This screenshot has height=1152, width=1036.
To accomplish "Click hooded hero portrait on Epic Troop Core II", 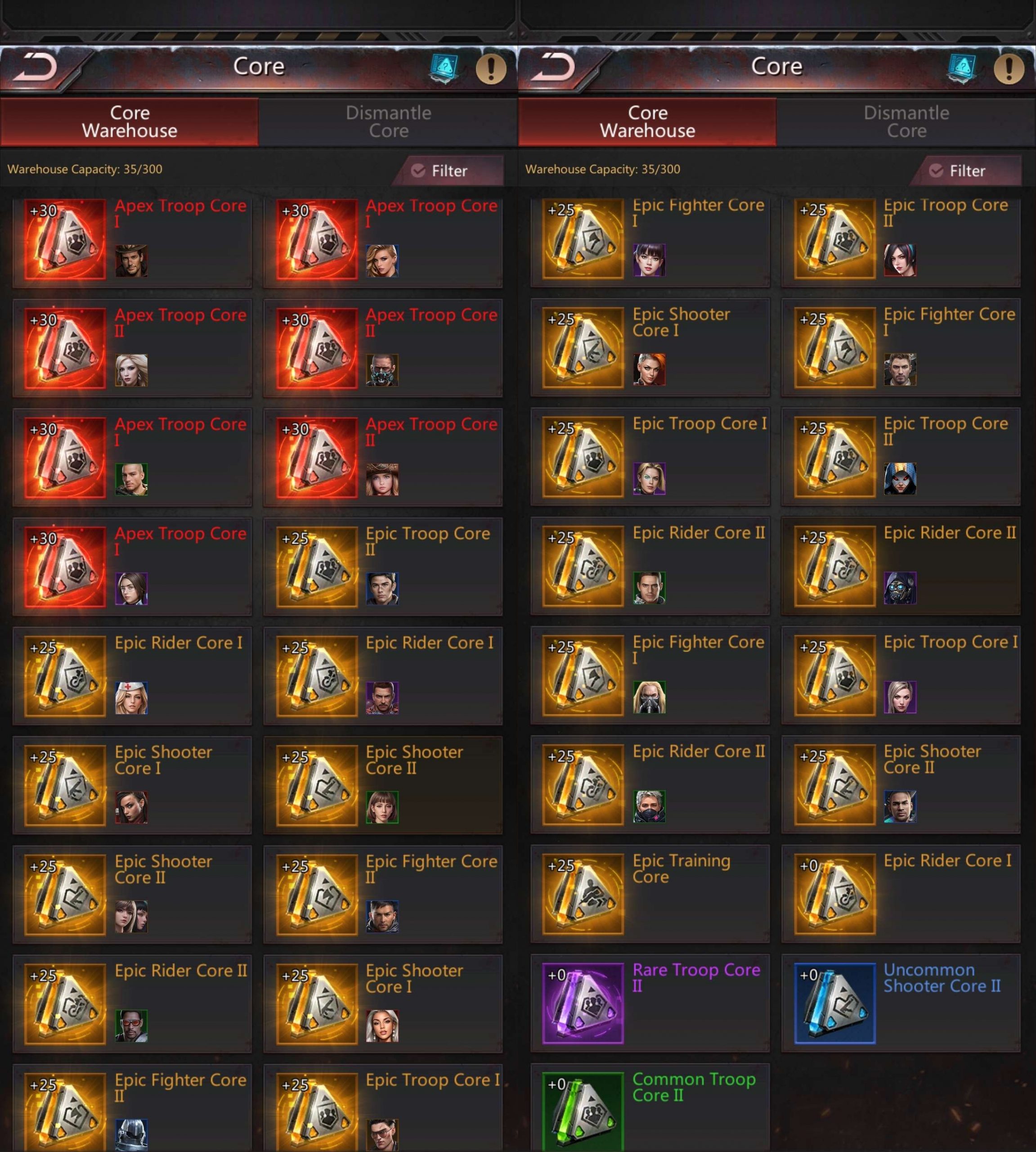I will (x=900, y=478).
